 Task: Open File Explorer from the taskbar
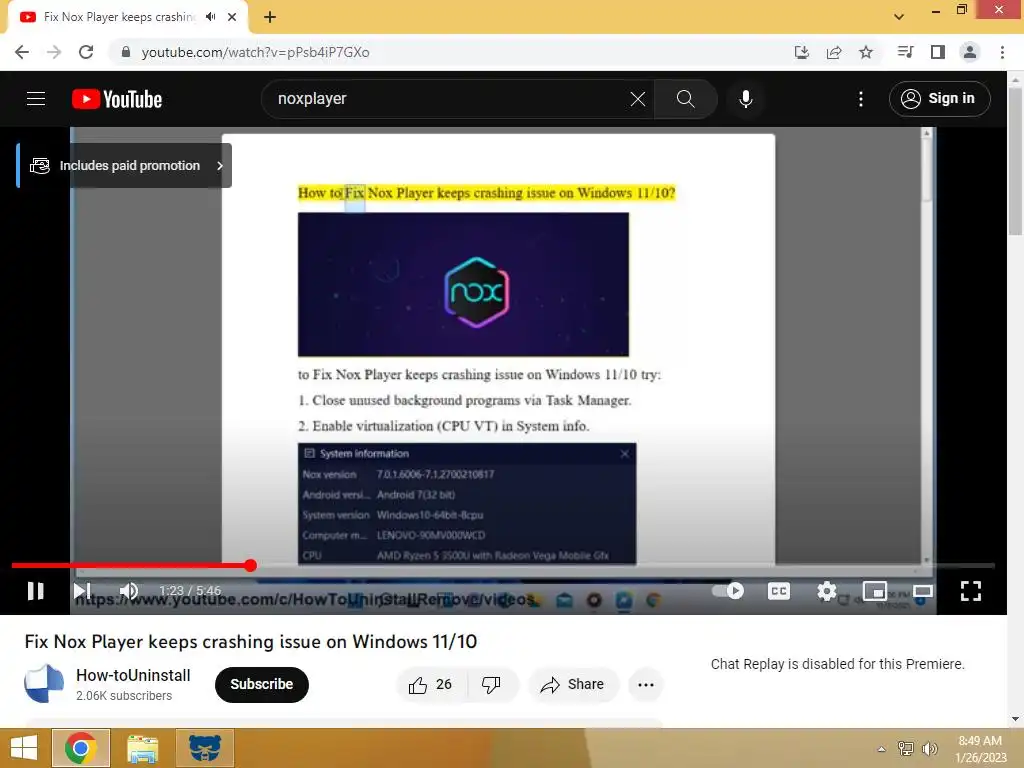(142, 748)
